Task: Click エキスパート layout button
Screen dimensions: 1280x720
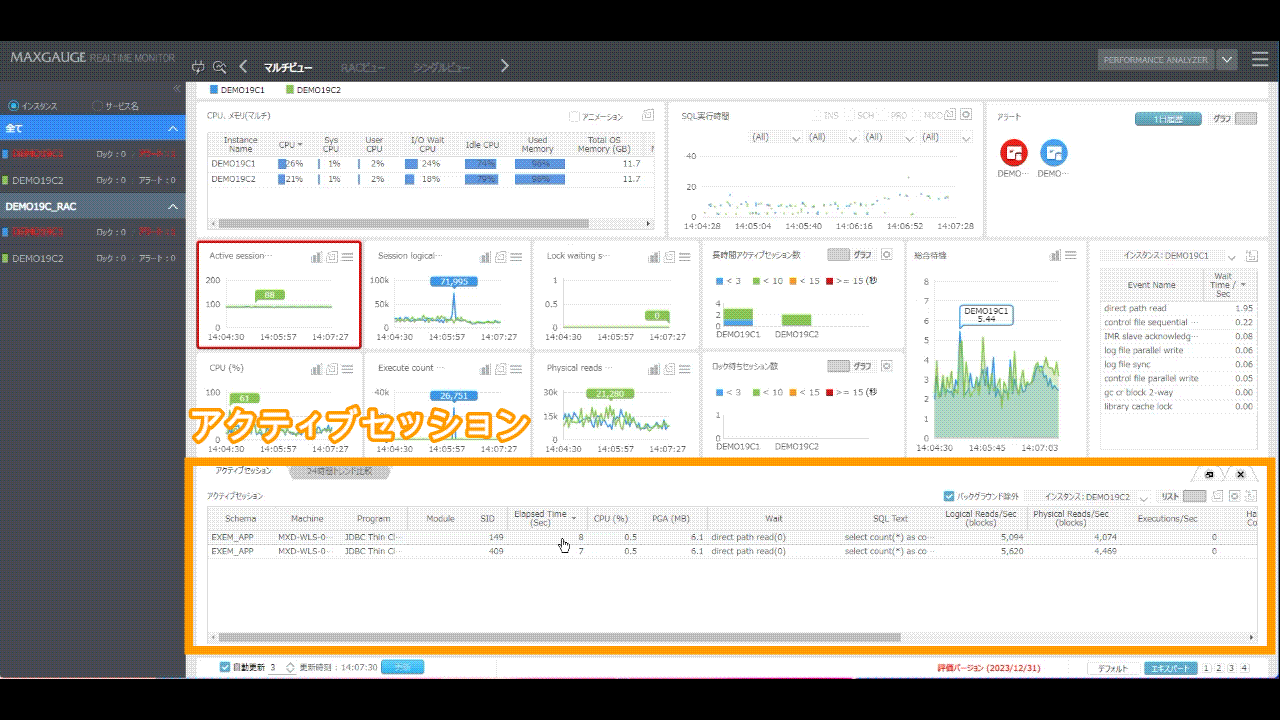Action: point(1170,668)
